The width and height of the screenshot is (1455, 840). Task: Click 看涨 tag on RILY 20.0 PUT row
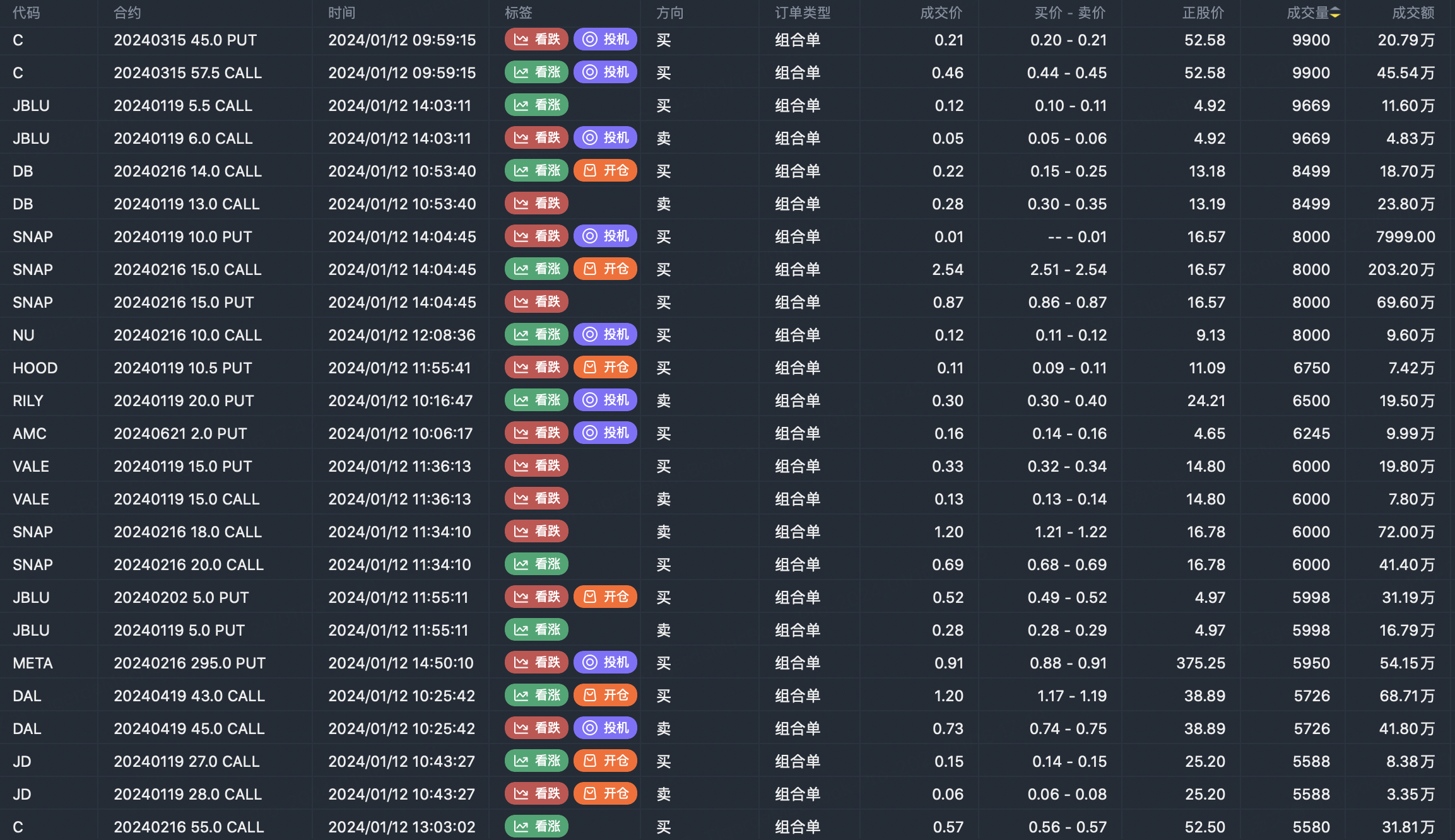[536, 400]
